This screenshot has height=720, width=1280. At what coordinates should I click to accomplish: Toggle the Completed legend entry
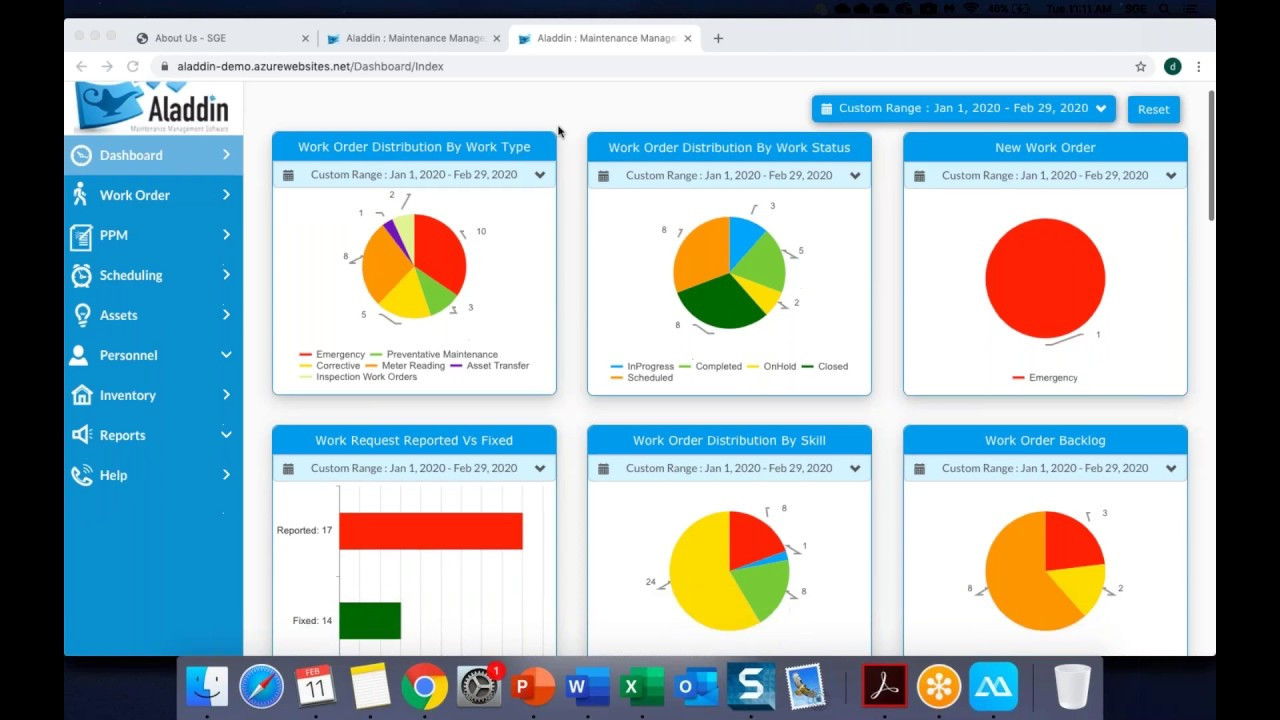click(x=710, y=367)
